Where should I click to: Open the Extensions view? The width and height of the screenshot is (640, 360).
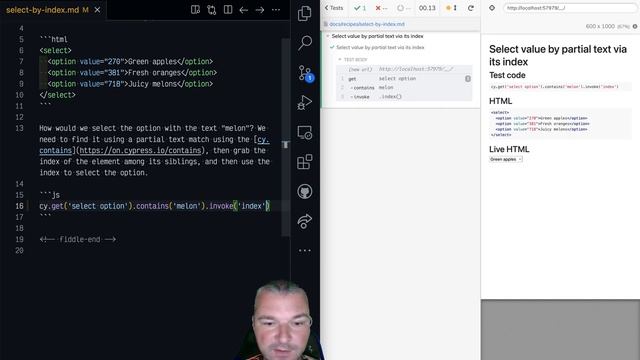point(304,162)
